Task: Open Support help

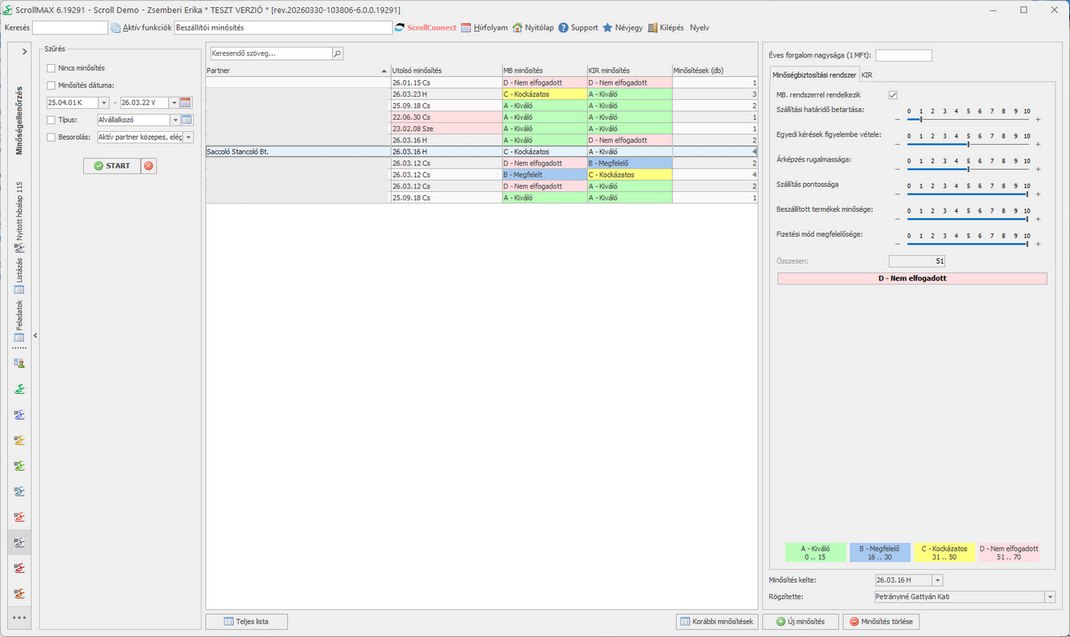Action: [578, 28]
